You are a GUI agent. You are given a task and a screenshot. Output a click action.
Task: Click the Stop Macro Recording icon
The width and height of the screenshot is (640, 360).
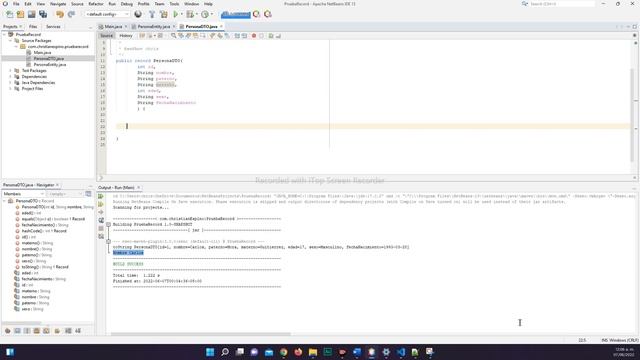(x=262, y=36)
